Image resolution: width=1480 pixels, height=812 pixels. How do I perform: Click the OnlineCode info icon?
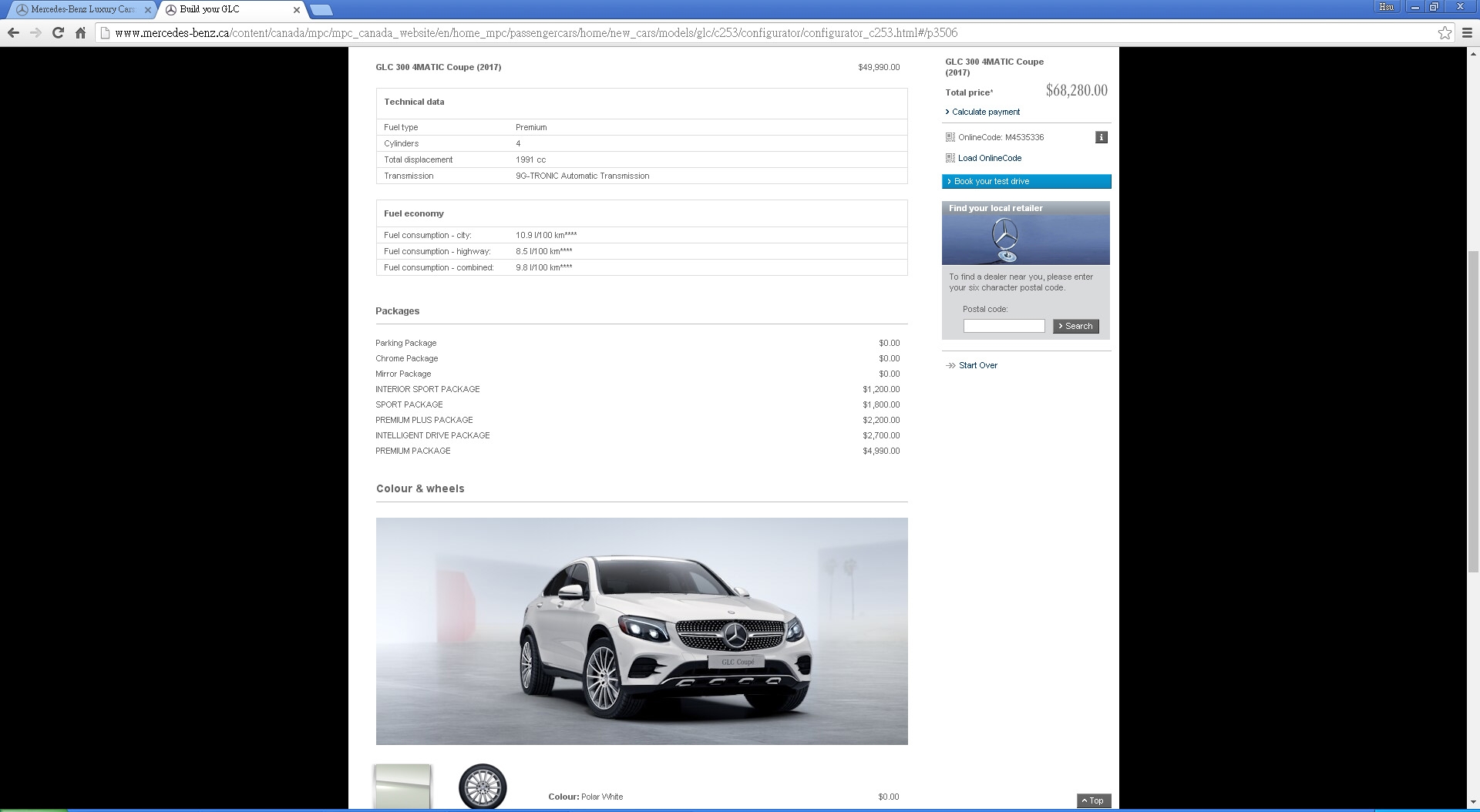[1102, 137]
